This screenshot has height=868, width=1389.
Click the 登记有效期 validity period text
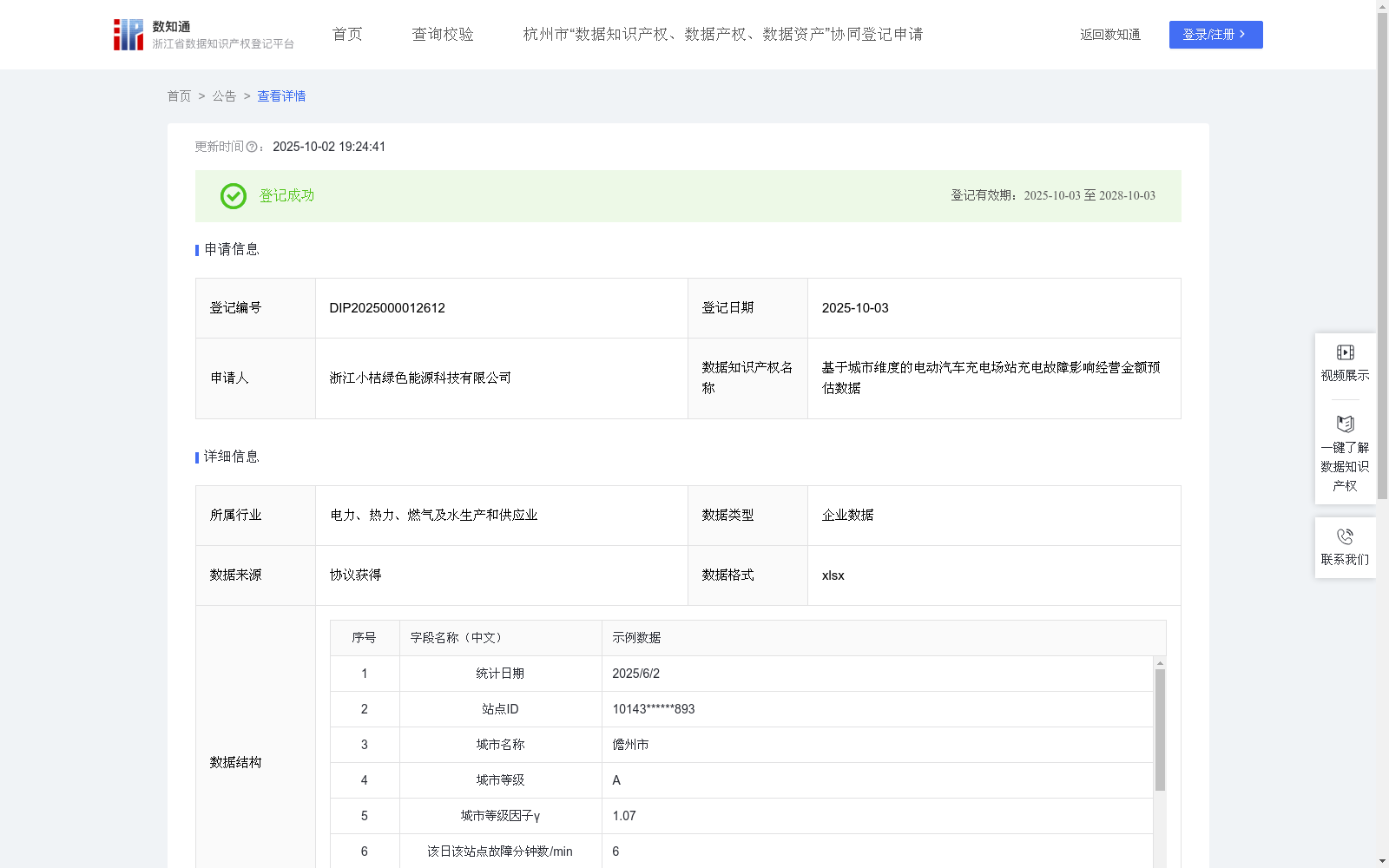tap(1053, 195)
